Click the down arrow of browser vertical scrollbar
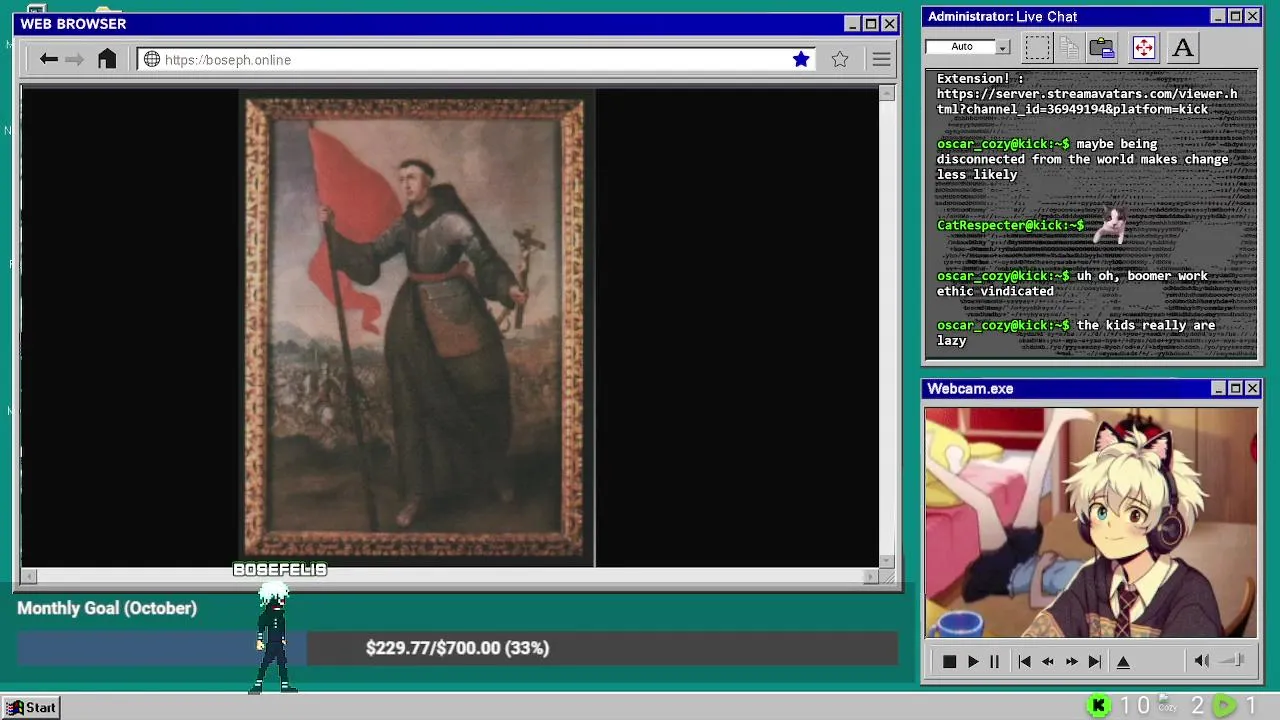This screenshot has width=1280, height=720. (887, 561)
